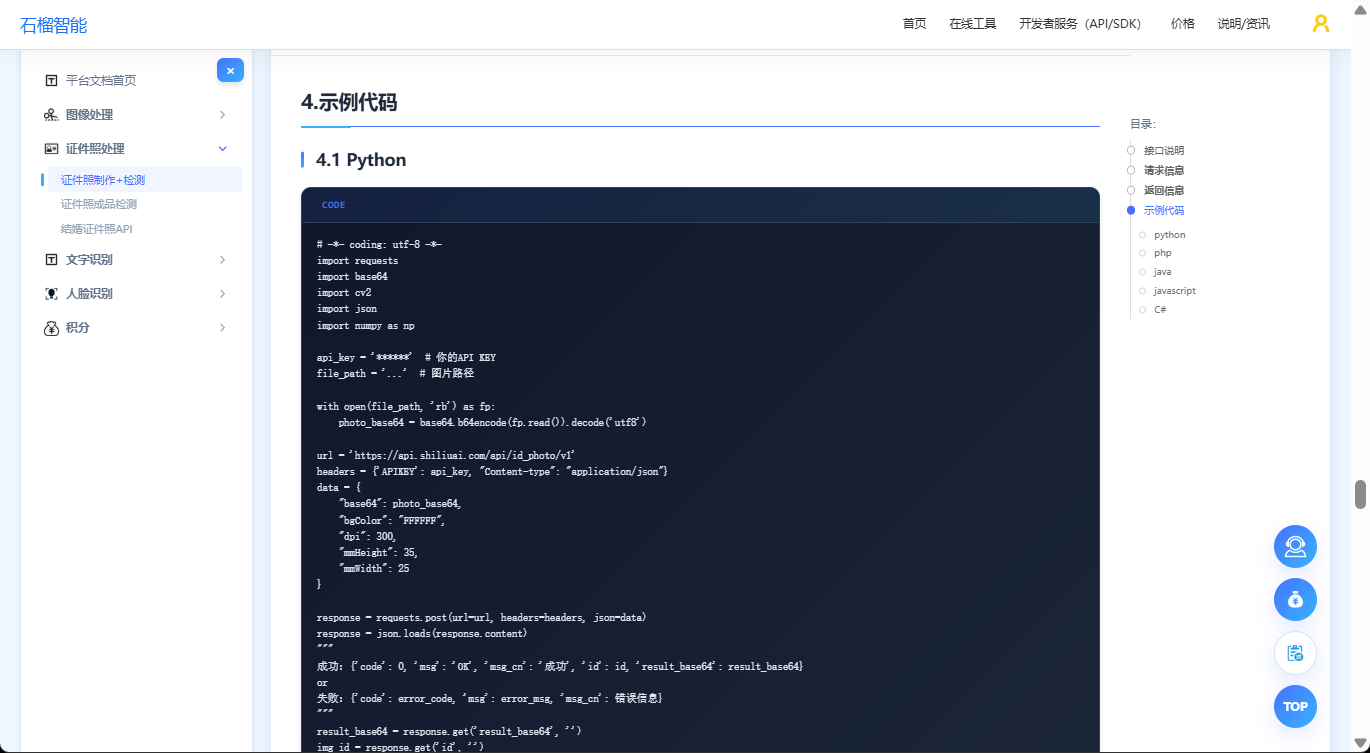Jump to 请求信息 in the table of contents

(x=1164, y=170)
